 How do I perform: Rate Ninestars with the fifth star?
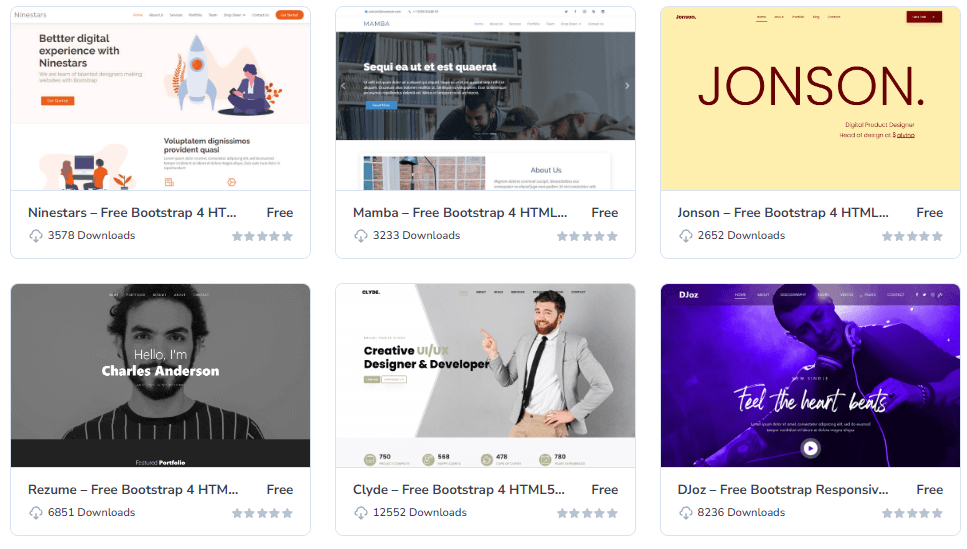287,236
